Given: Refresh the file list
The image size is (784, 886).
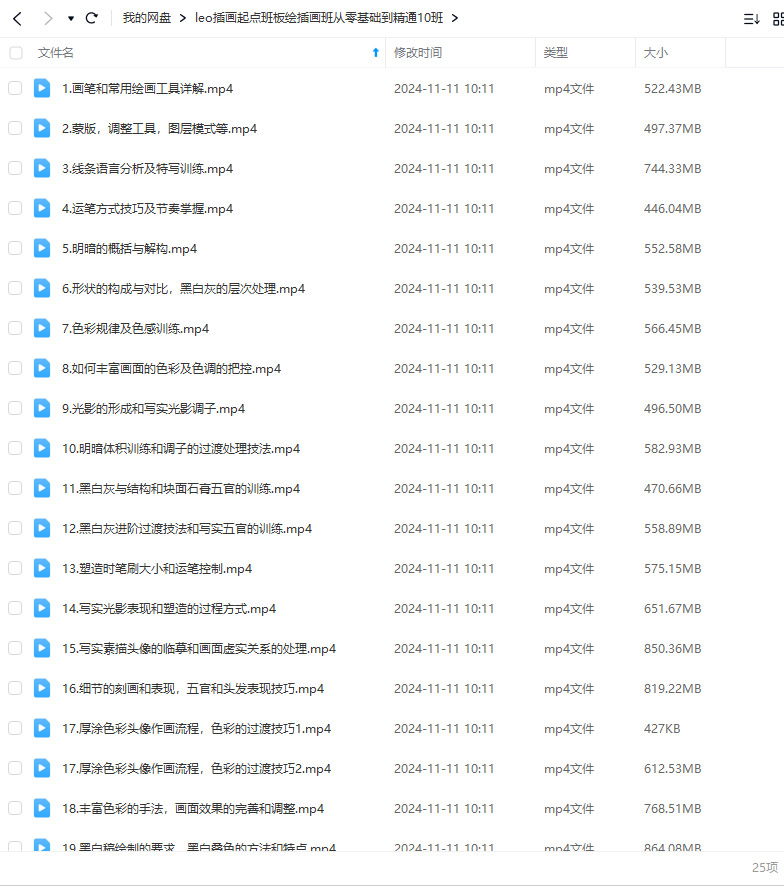Looking at the screenshot, I should point(92,18).
